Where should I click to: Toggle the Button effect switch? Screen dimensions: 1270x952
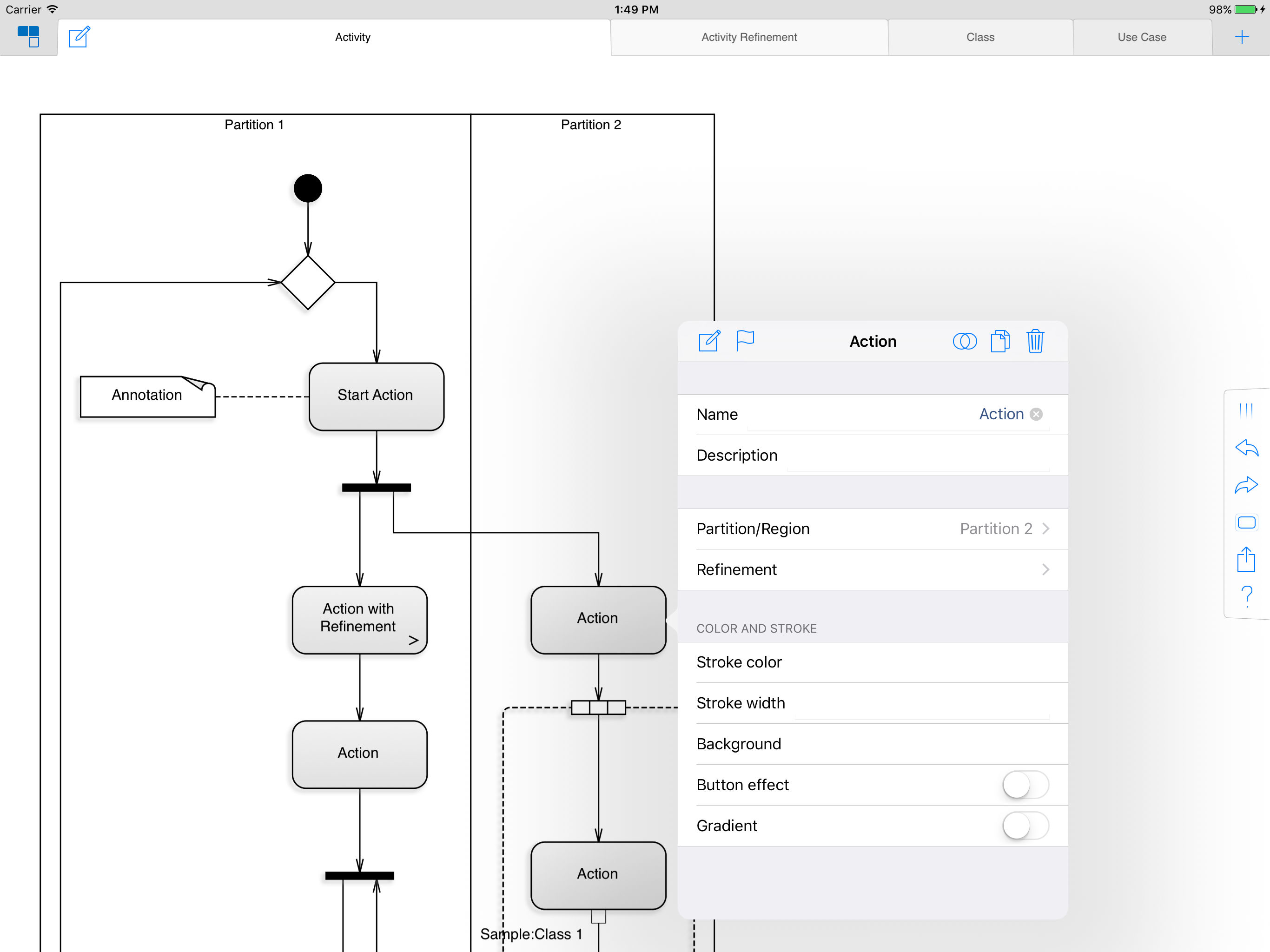tap(1025, 785)
